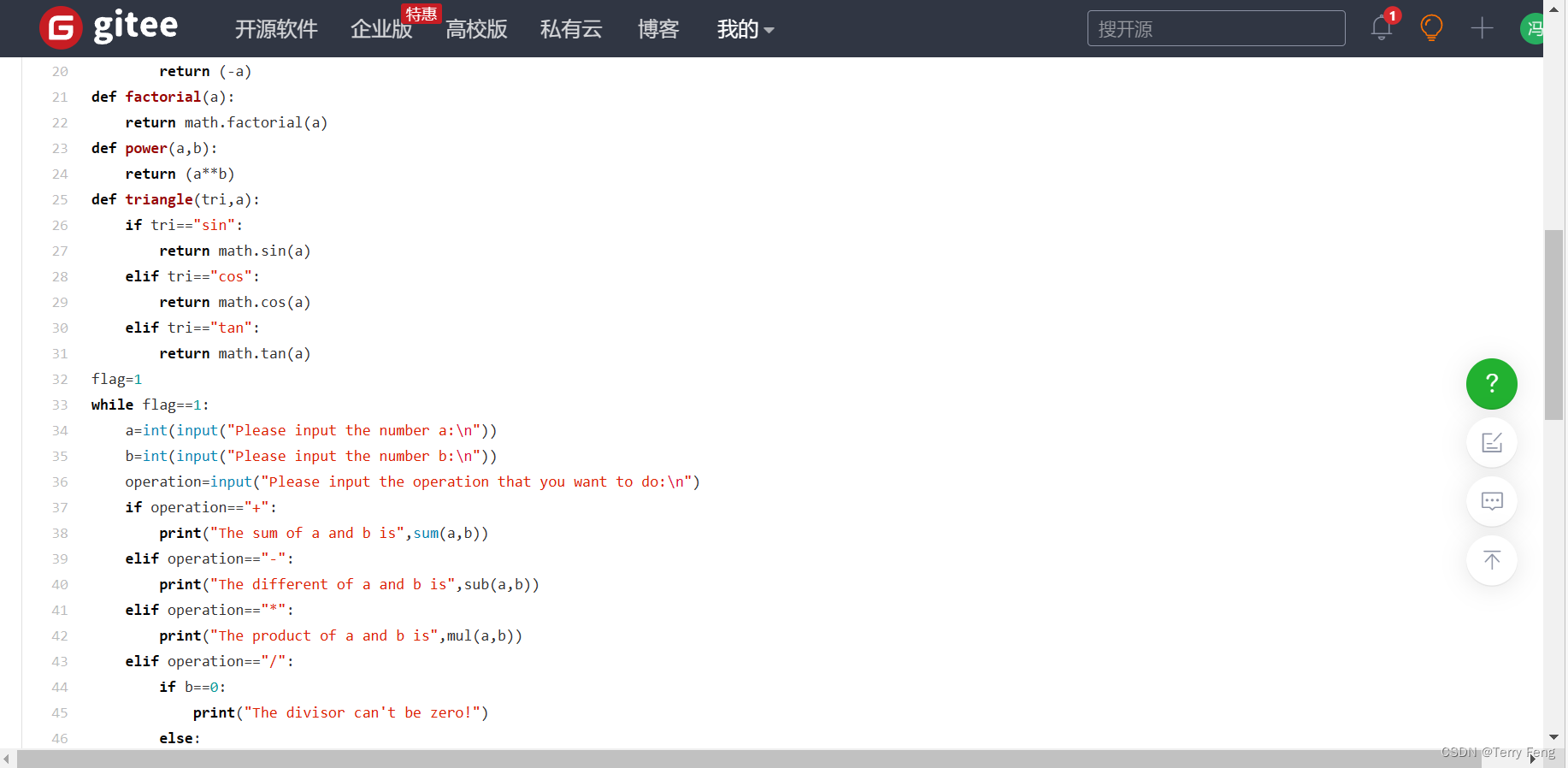The width and height of the screenshot is (1568, 768).
Task: Click 'return math.sin(a)' line
Action: 235,251
